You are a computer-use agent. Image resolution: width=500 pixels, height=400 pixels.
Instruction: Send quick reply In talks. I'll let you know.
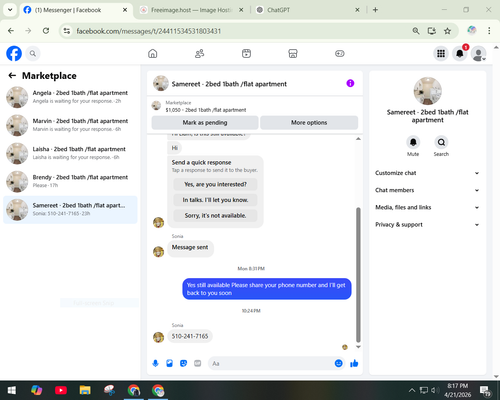pos(215,200)
